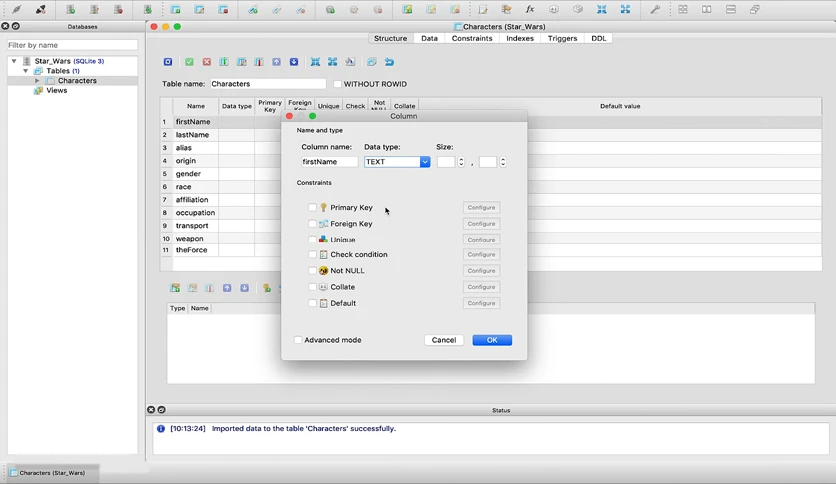
Task: Switch to the Structure tab
Action: (x=390, y=38)
